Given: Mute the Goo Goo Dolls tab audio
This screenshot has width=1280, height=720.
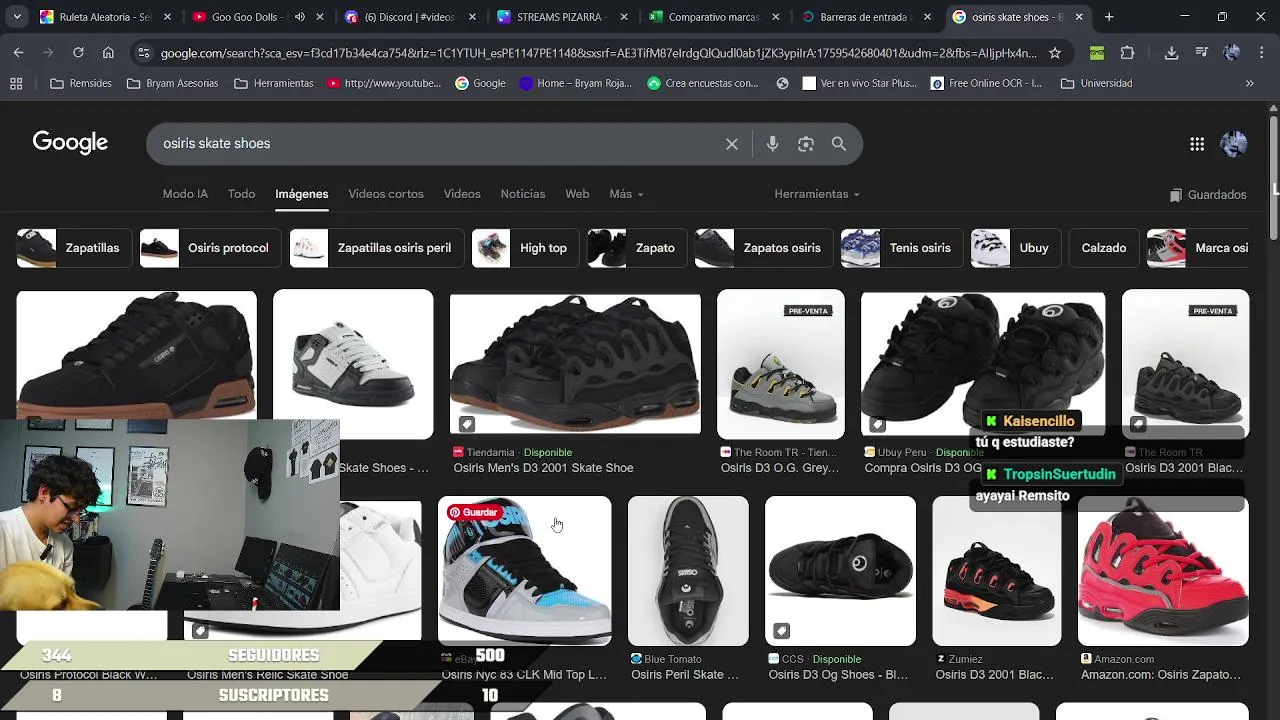Looking at the screenshot, I should (x=300, y=17).
